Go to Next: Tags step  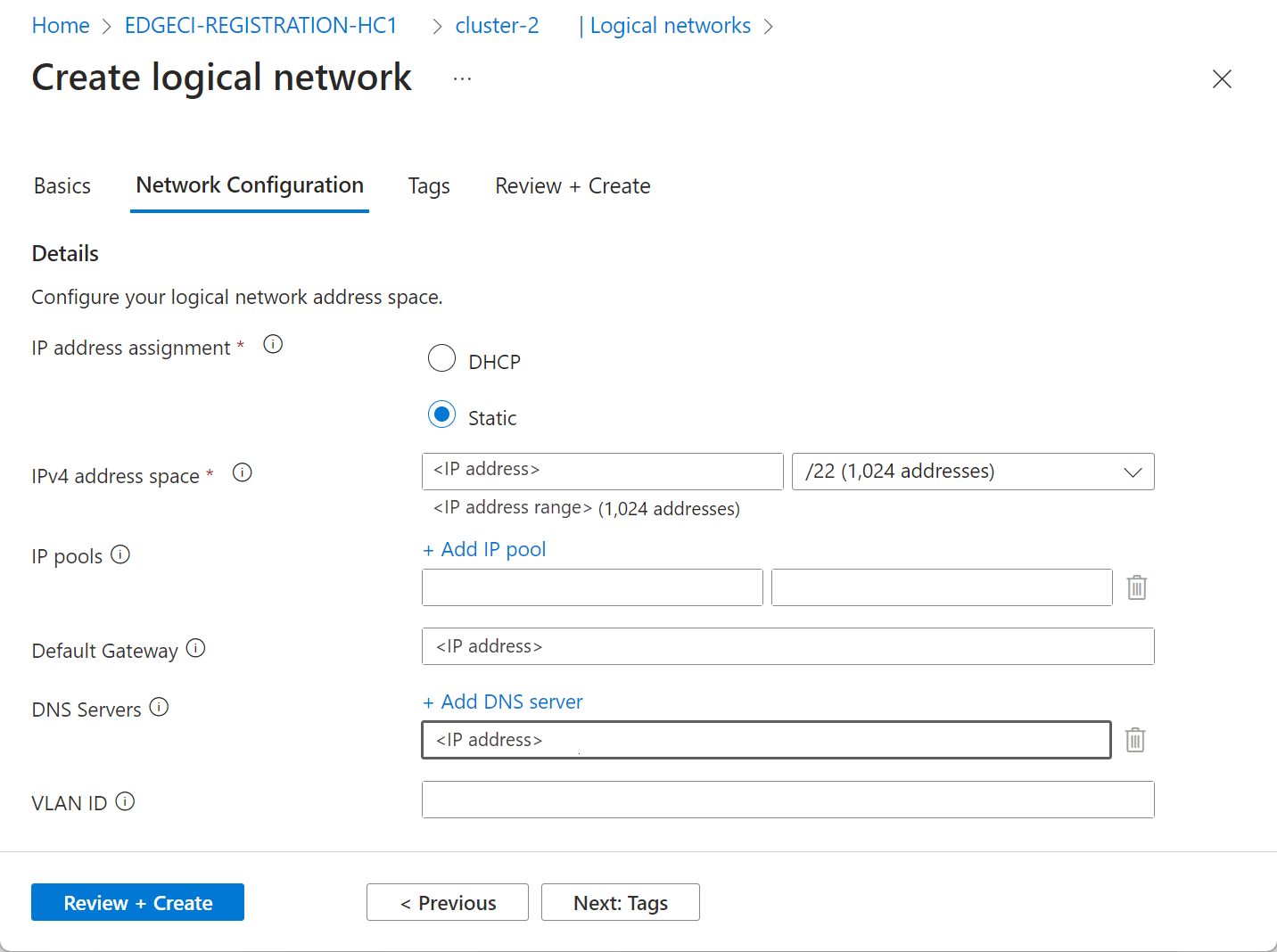tap(620, 902)
